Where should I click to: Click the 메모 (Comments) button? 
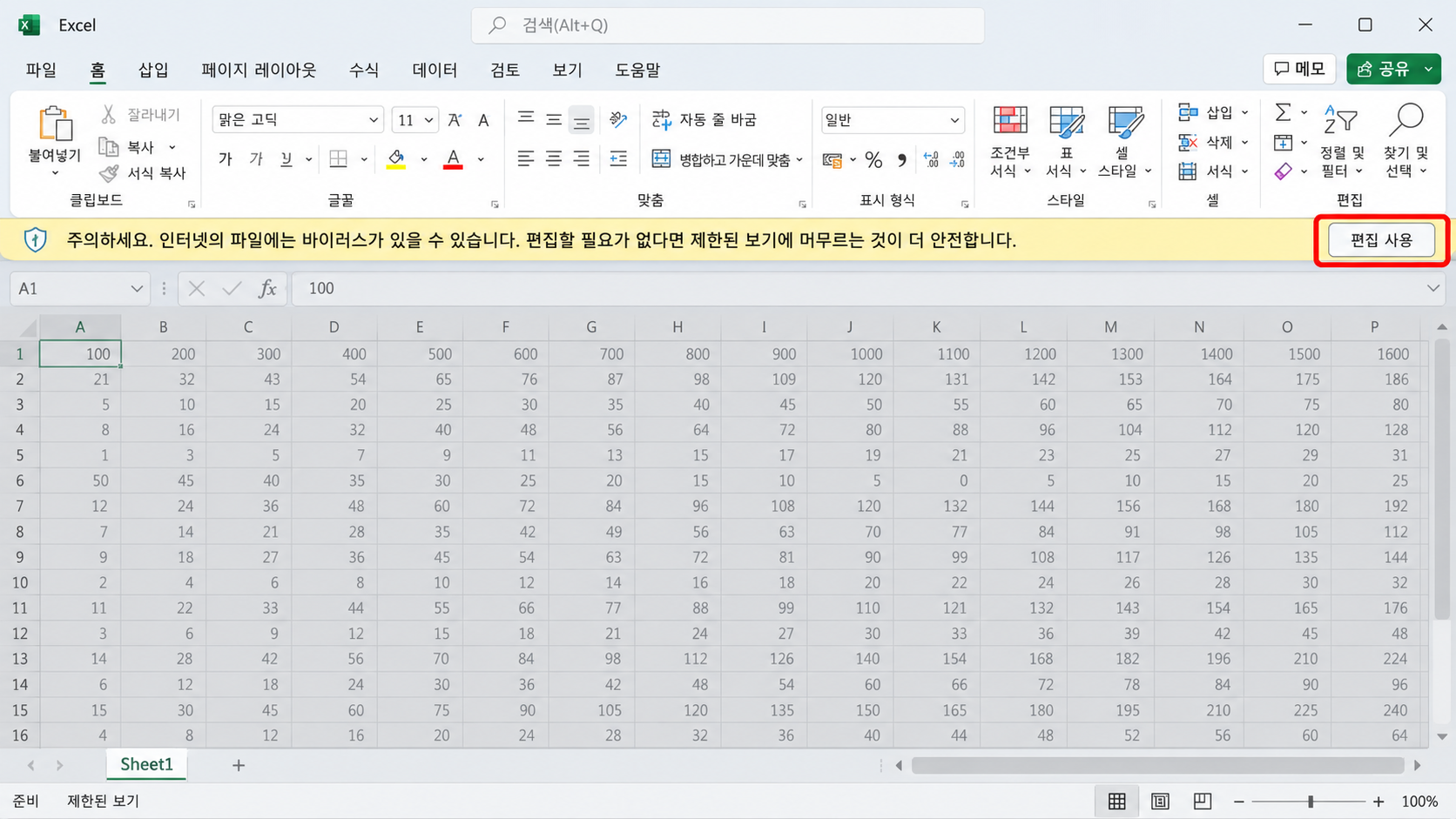pos(1299,69)
